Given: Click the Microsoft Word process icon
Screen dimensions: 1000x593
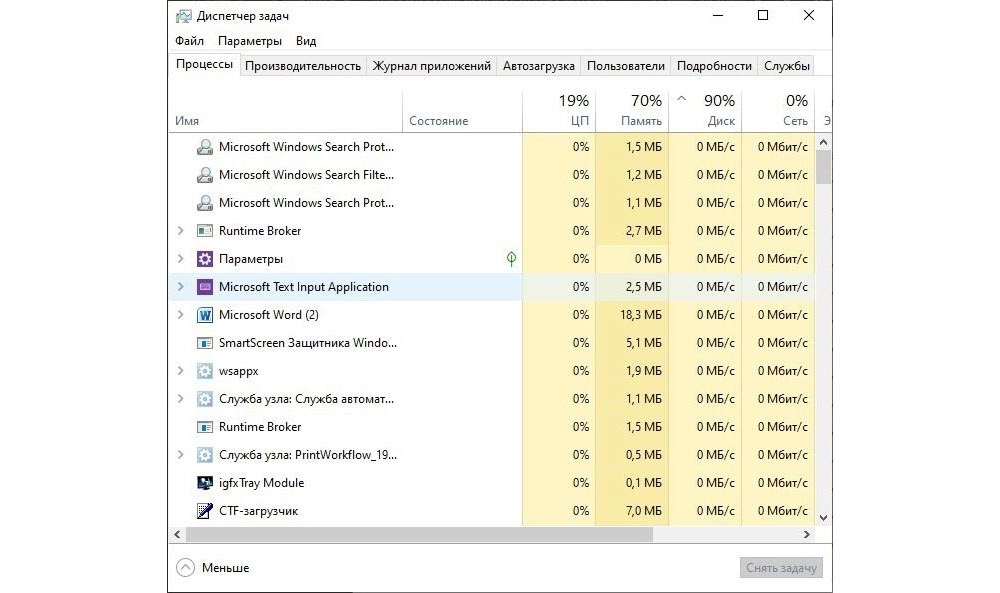Looking at the screenshot, I should [205, 315].
